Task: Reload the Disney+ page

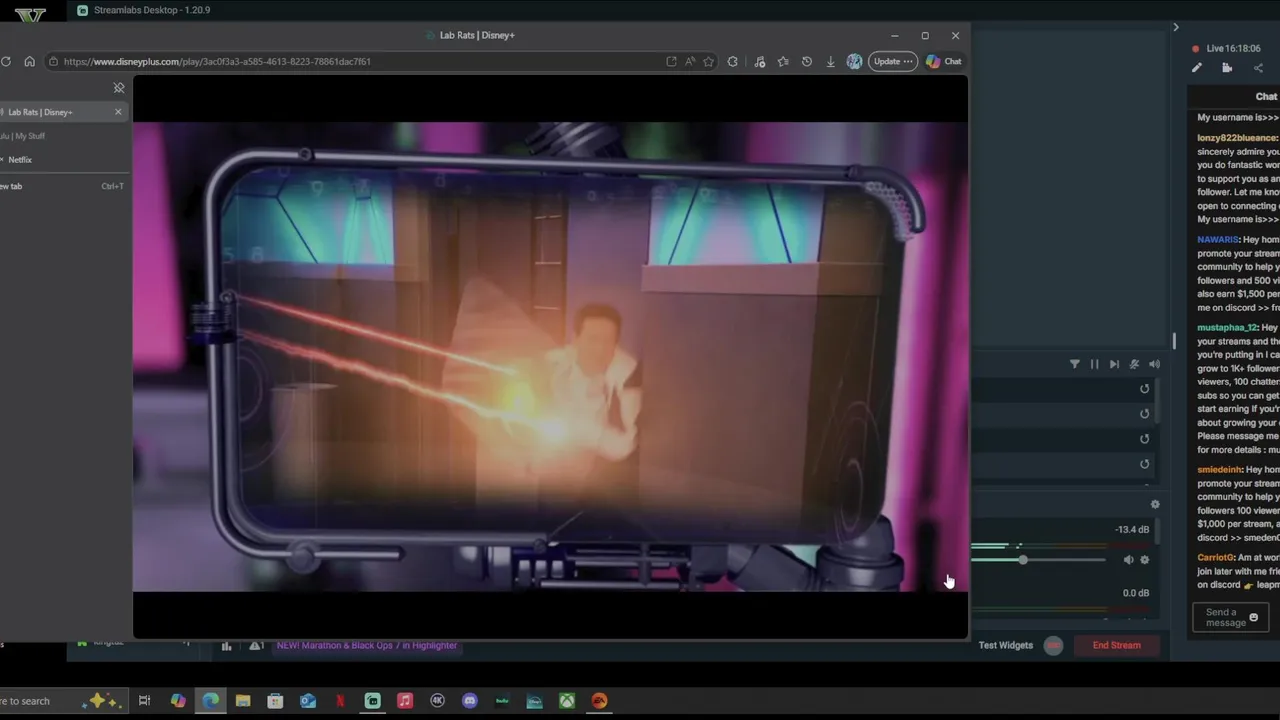Action: [6, 61]
